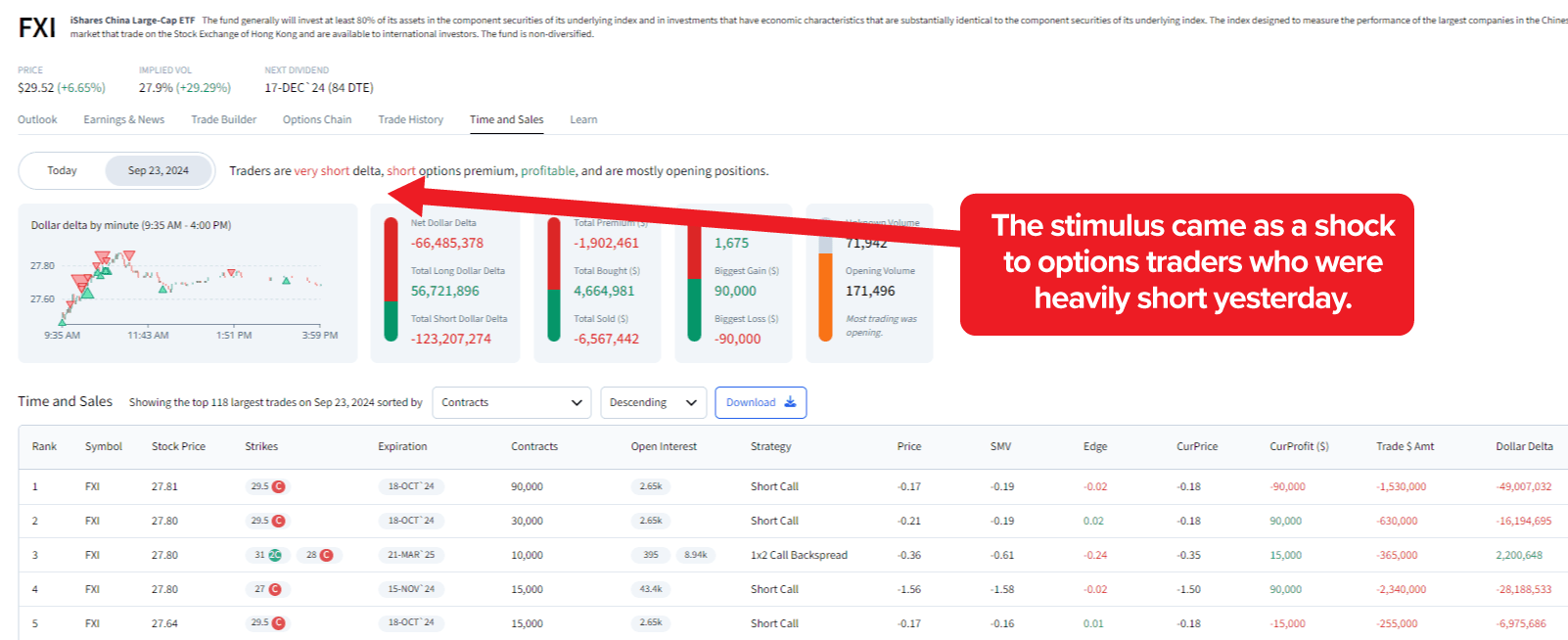Open the Trade History tab
The height and width of the screenshot is (640, 1568).
pyautogui.click(x=411, y=119)
